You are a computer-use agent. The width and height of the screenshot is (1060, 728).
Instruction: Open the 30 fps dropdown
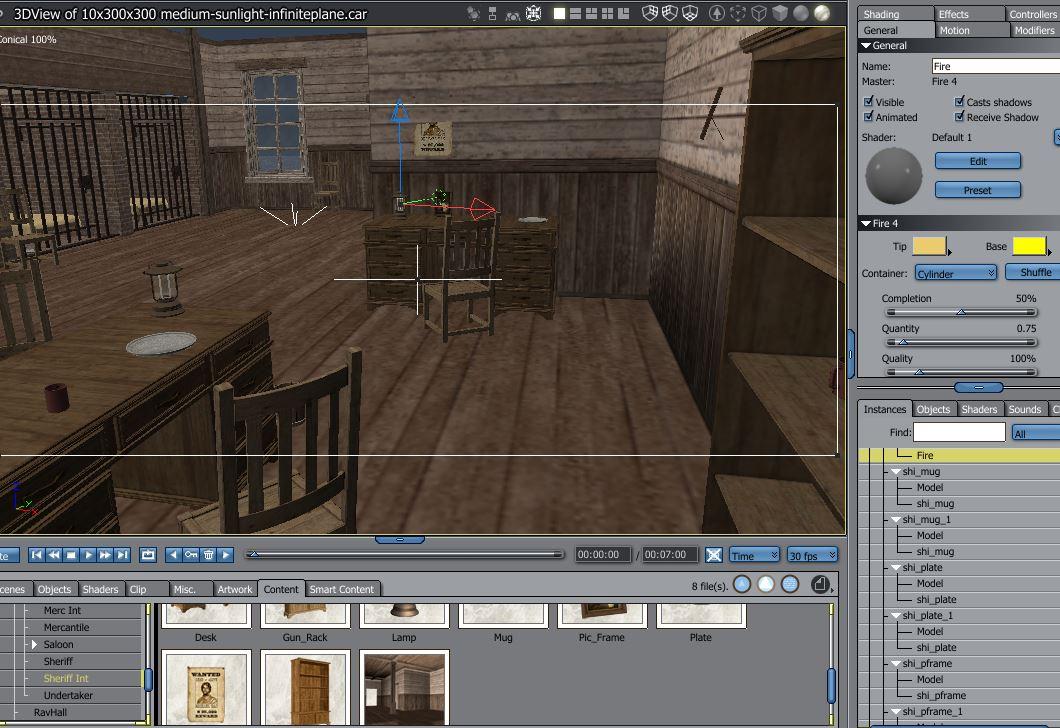813,555
